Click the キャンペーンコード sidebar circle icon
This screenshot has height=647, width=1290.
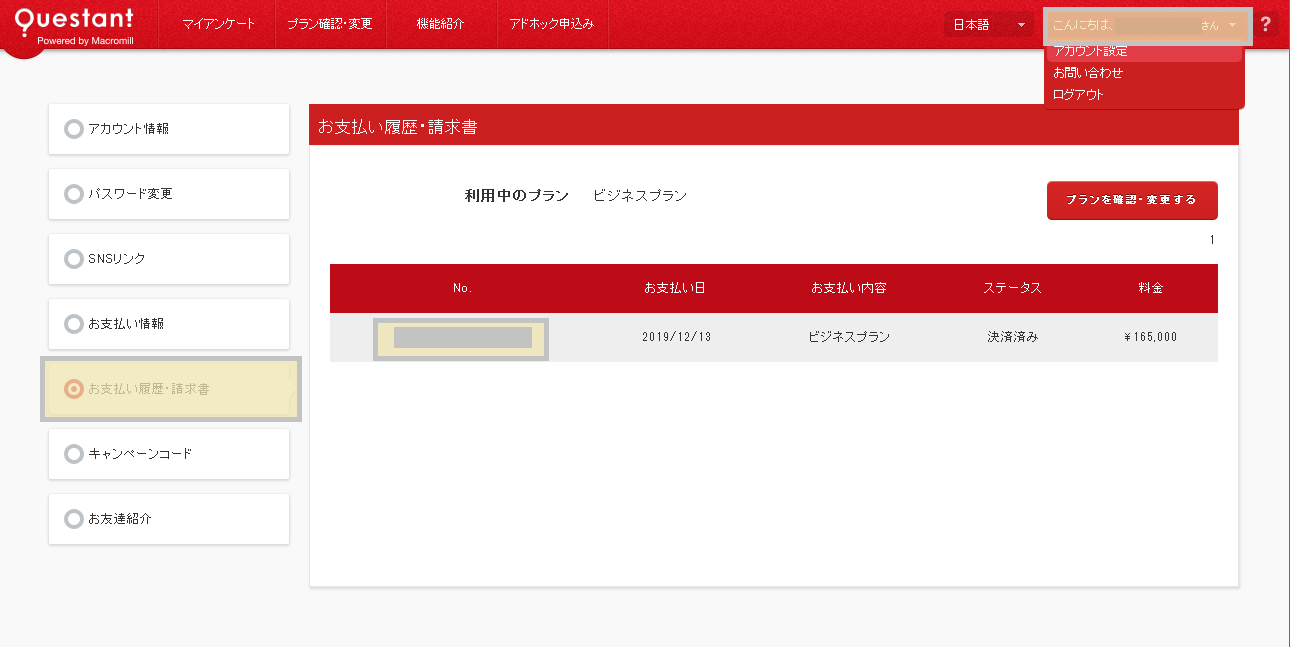pyautogui.click(x=73, y=454)
